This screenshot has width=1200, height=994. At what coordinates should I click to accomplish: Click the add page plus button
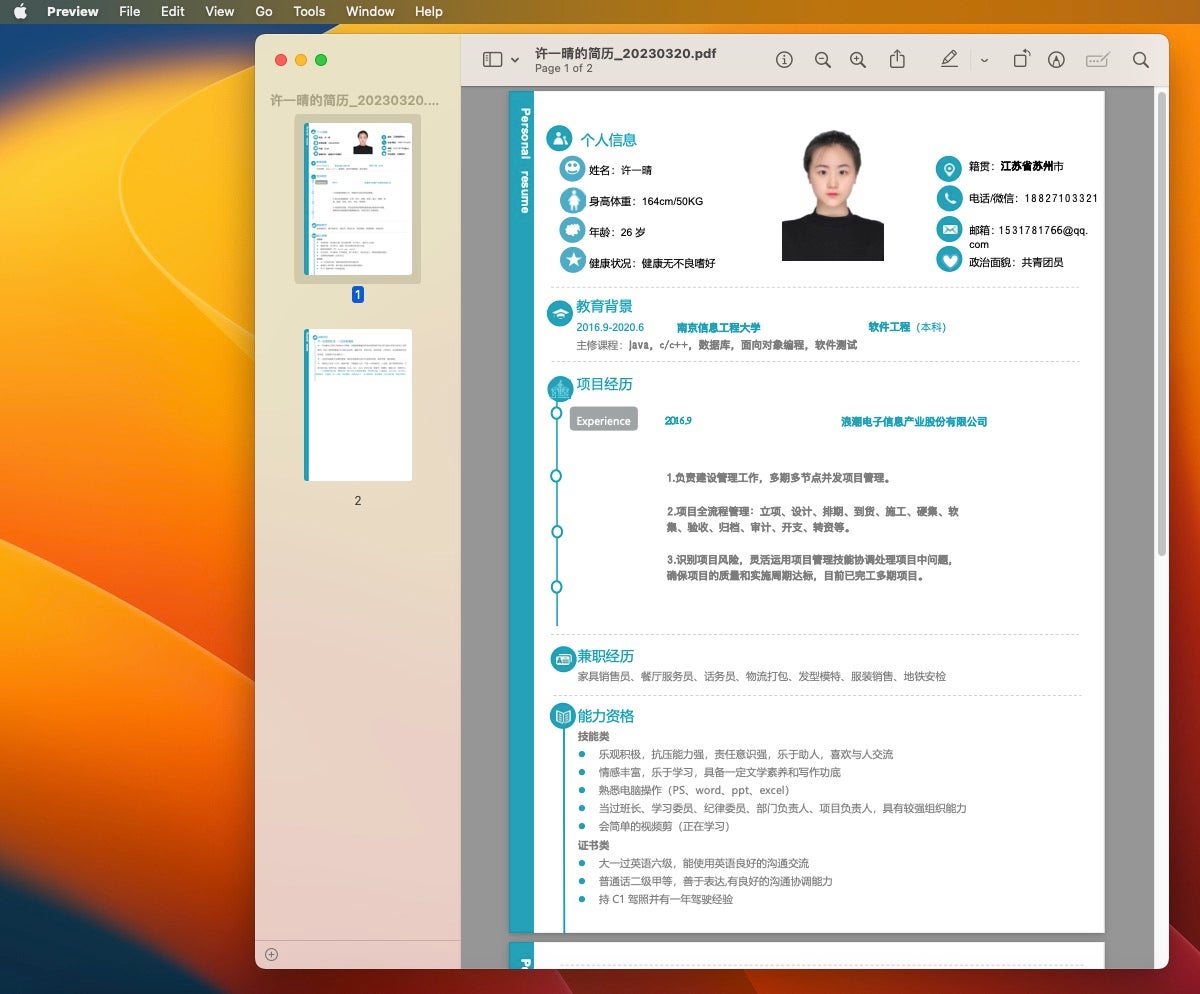271,954
